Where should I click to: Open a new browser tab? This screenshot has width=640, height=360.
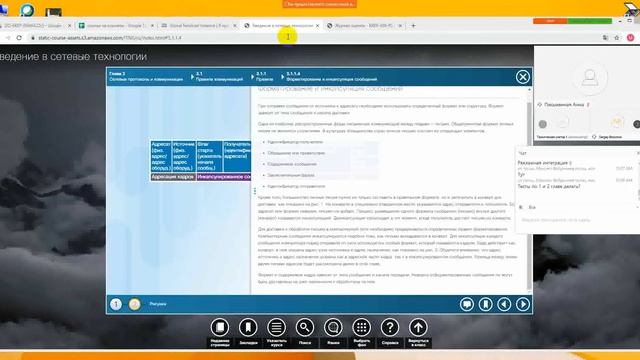tap(413, 25)
